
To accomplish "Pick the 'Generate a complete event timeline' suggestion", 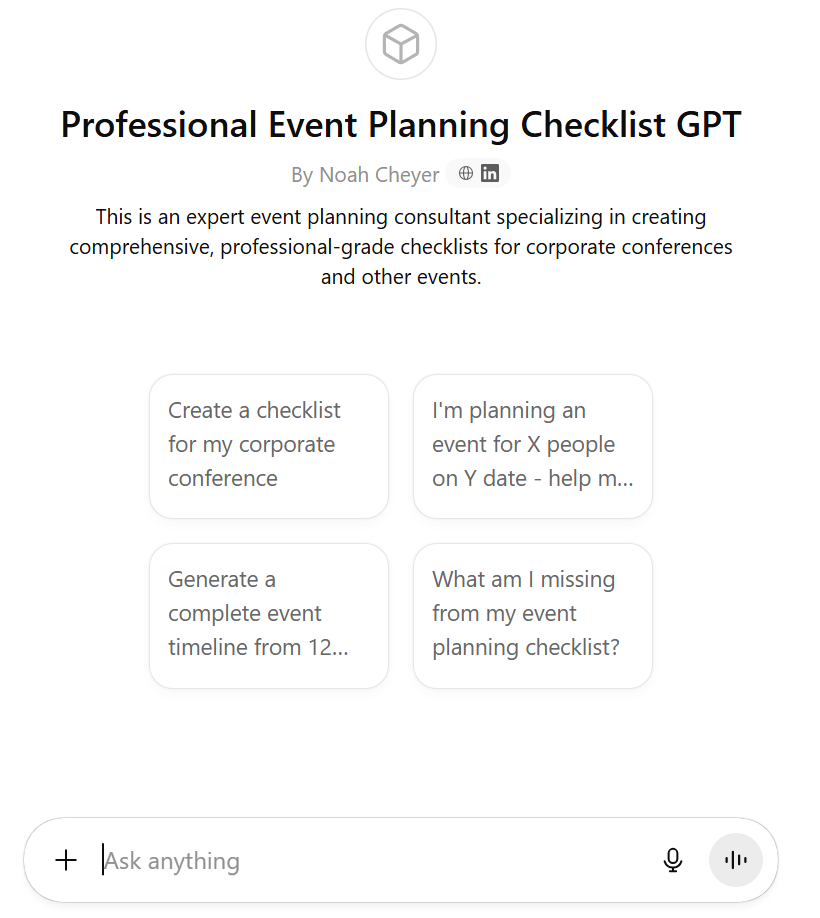I will click(269, 614).
